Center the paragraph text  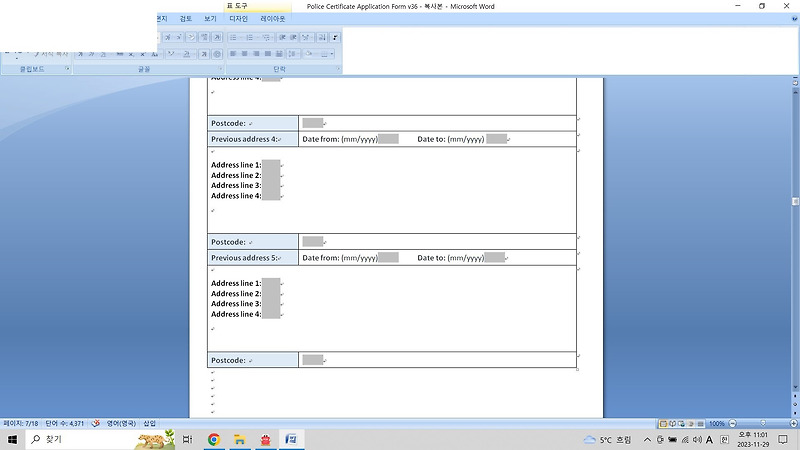pos(244,54)
